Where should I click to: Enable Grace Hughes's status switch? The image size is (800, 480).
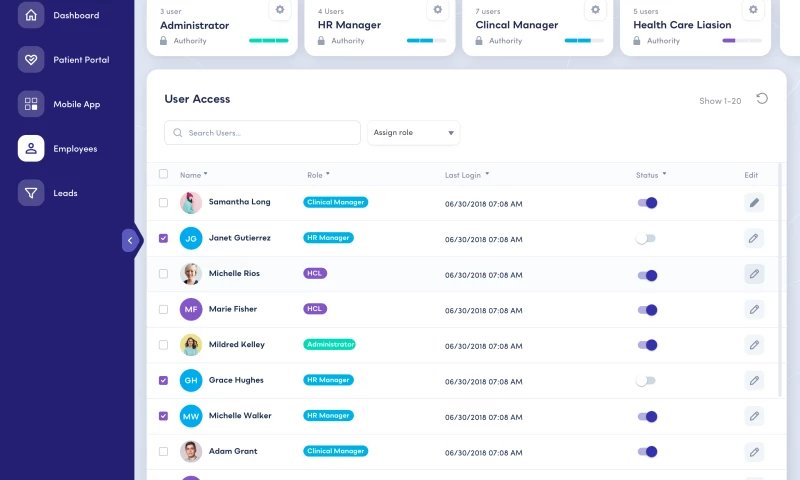click(x=646, y=381)
